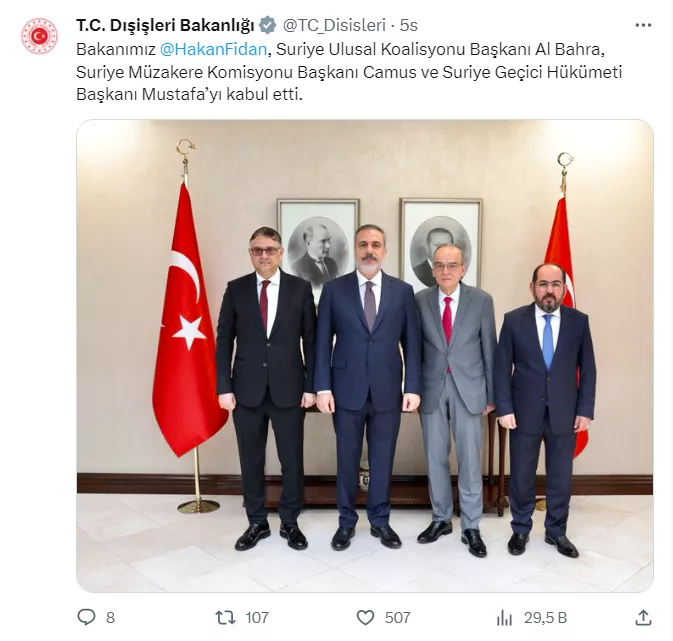
Task: Open the view analytics bar chart icon
Action: coord(505,618)
